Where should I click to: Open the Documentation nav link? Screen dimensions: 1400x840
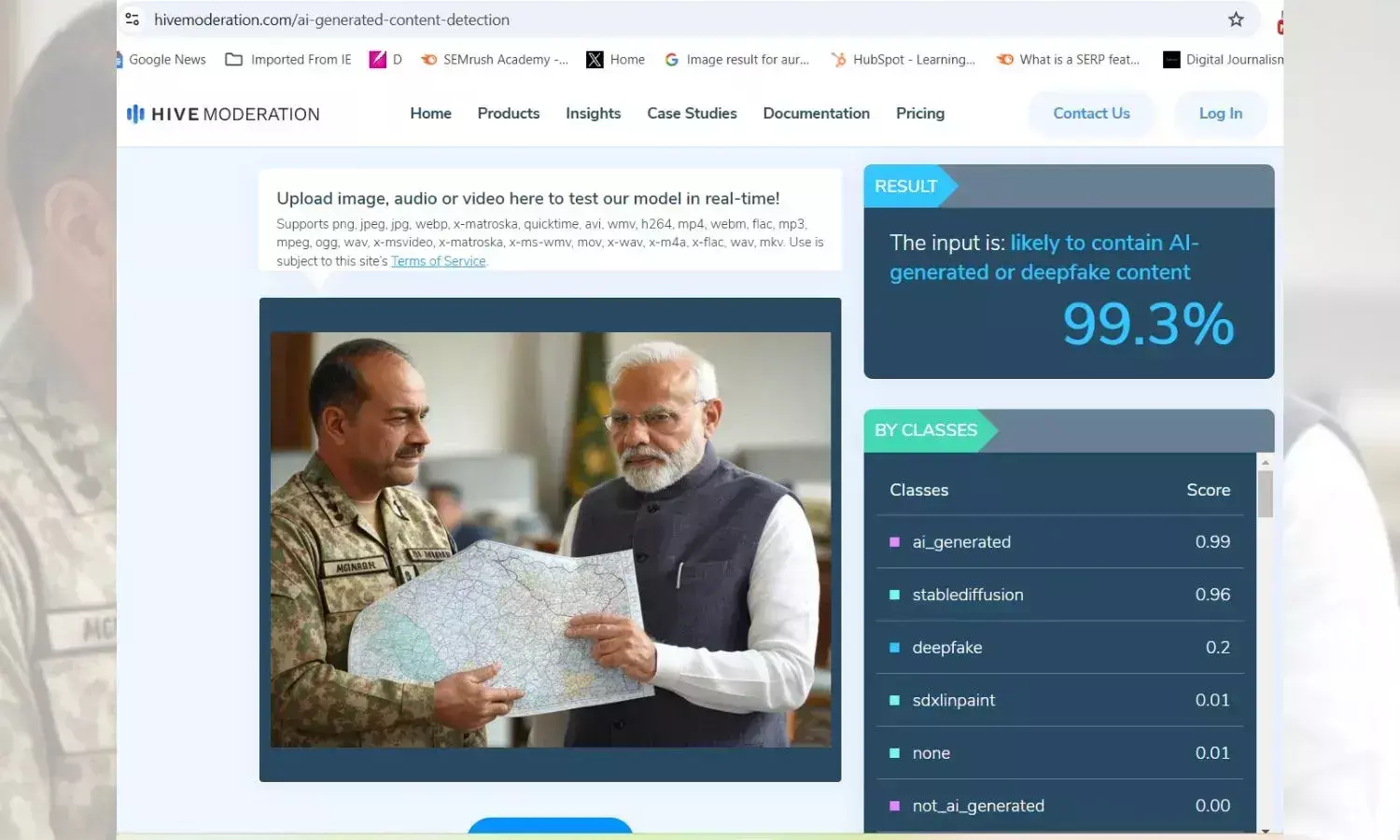[816, 114]
